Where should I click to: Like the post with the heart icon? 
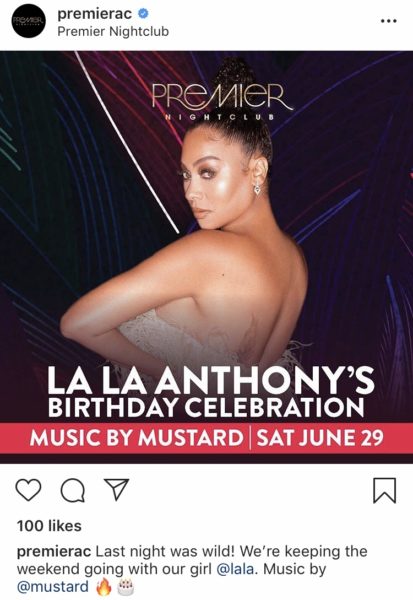[x=28, y=490]
